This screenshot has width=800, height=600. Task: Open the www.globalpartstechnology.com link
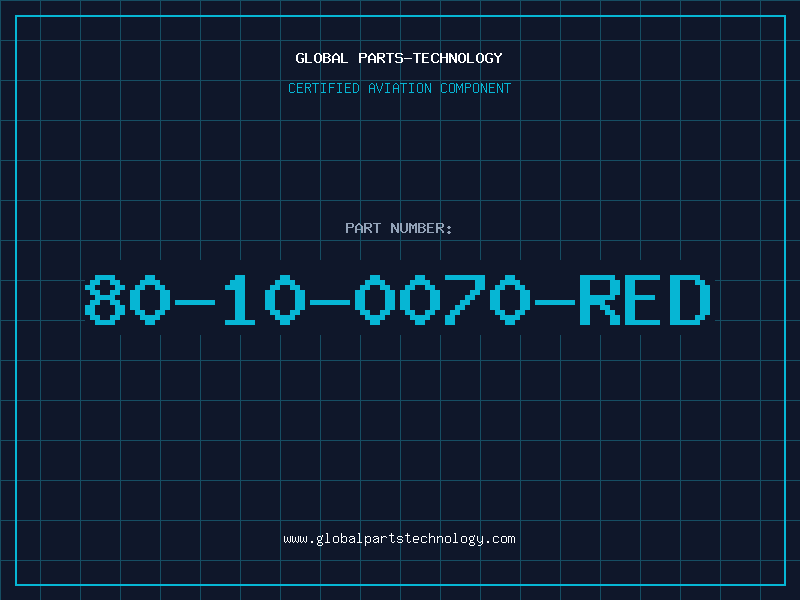pyautogui.click(x=399, y=539)
